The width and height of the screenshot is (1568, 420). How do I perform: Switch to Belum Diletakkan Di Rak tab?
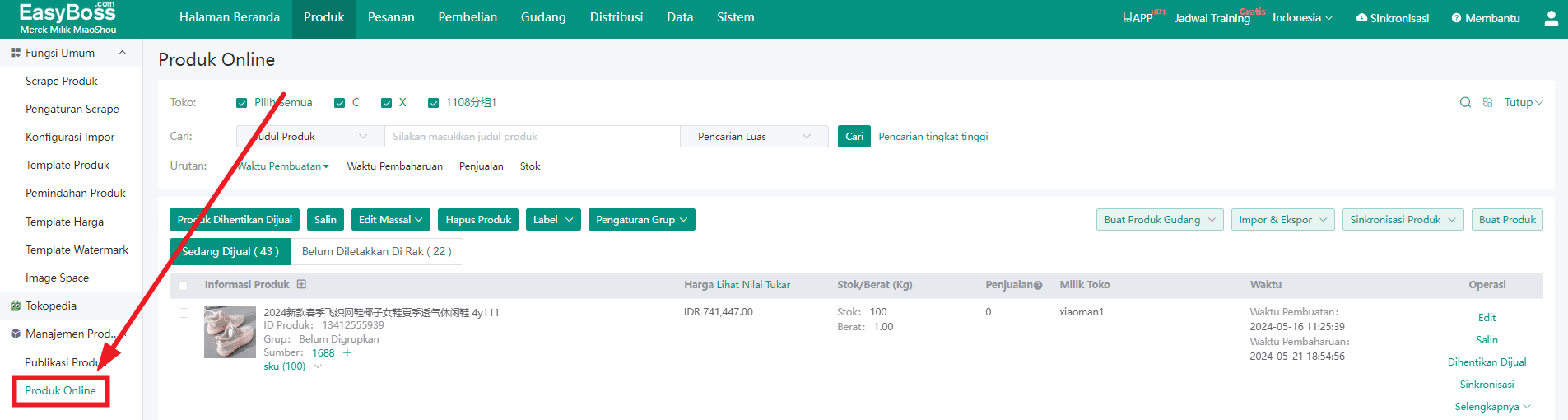[376, 252]
